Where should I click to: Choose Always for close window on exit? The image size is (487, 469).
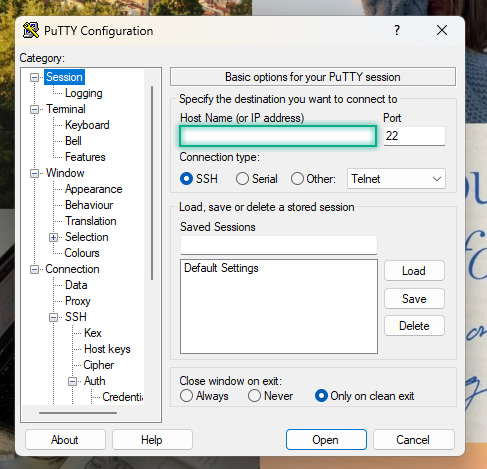click(186, 396)
